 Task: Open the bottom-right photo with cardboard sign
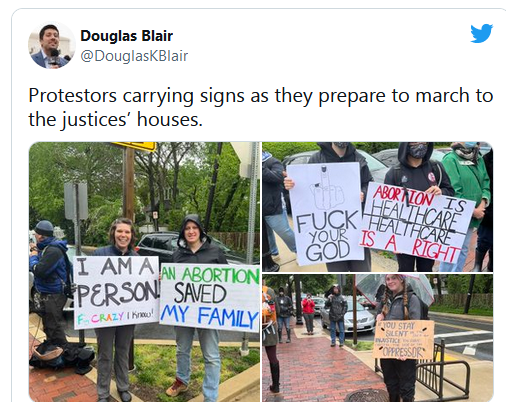[378, 338]
